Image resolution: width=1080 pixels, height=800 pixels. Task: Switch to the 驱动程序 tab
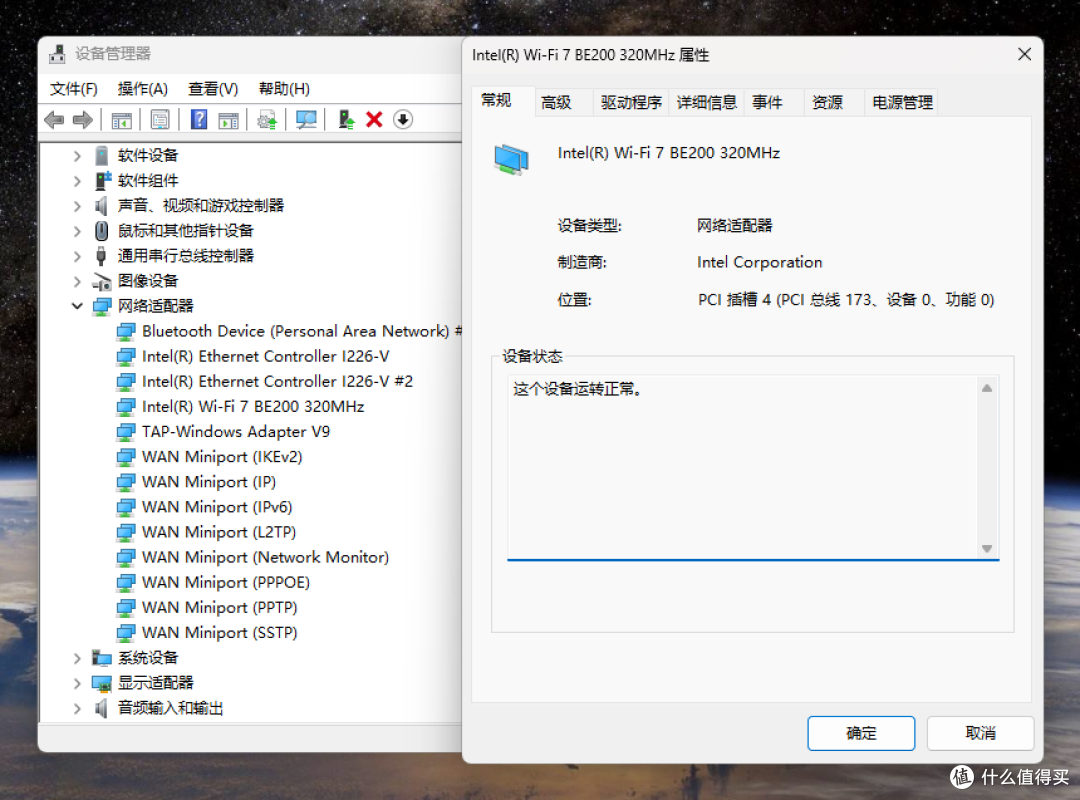(631, 103)
